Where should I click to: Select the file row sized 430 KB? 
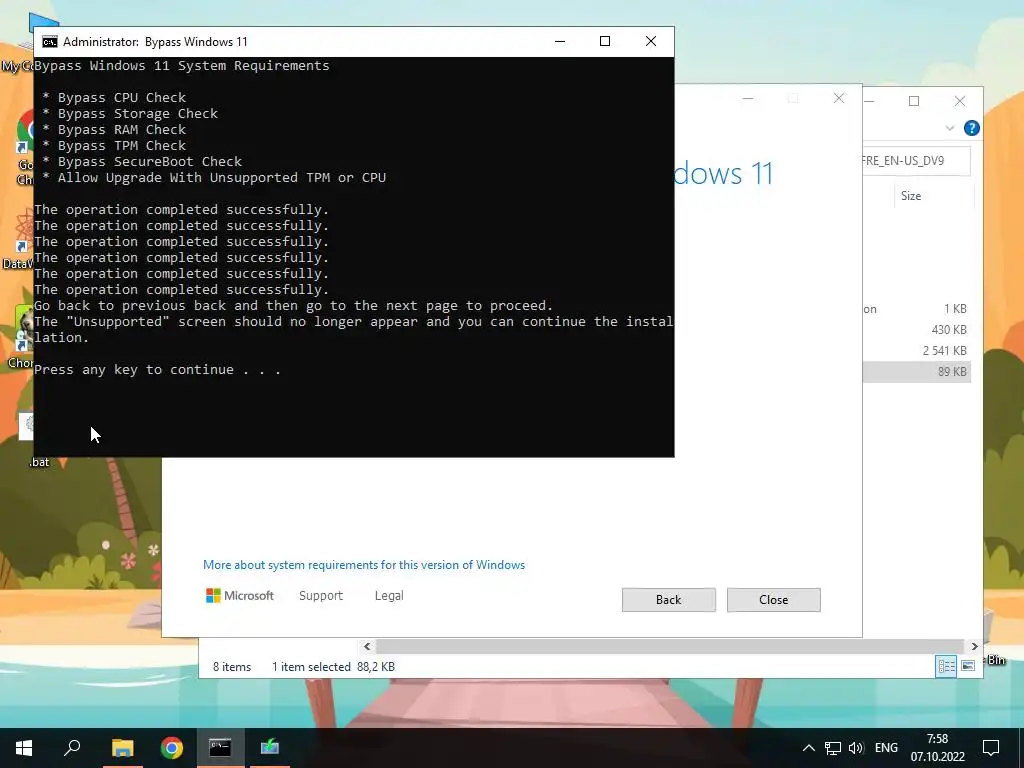917,330
